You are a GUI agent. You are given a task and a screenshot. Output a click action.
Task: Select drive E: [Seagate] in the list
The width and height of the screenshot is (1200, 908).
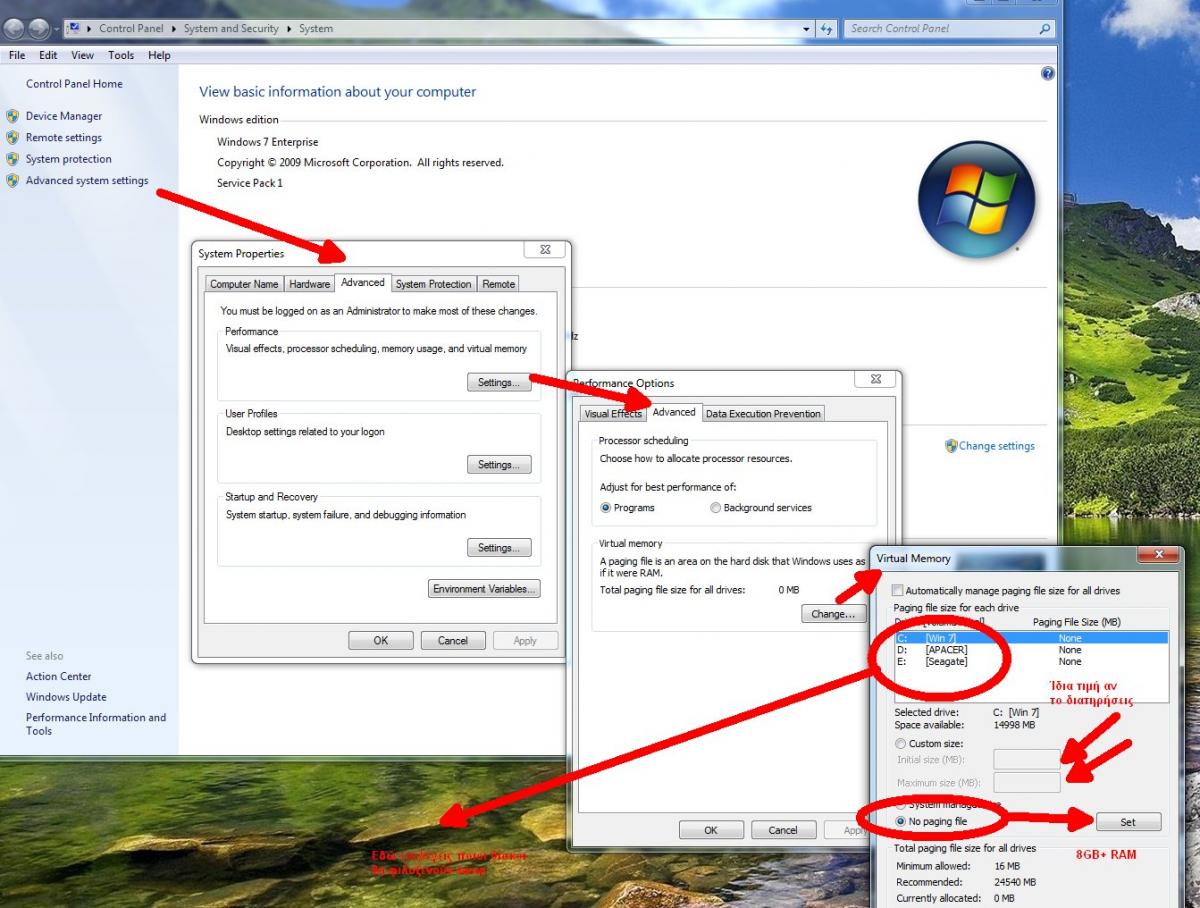[x=1031, y=662]
